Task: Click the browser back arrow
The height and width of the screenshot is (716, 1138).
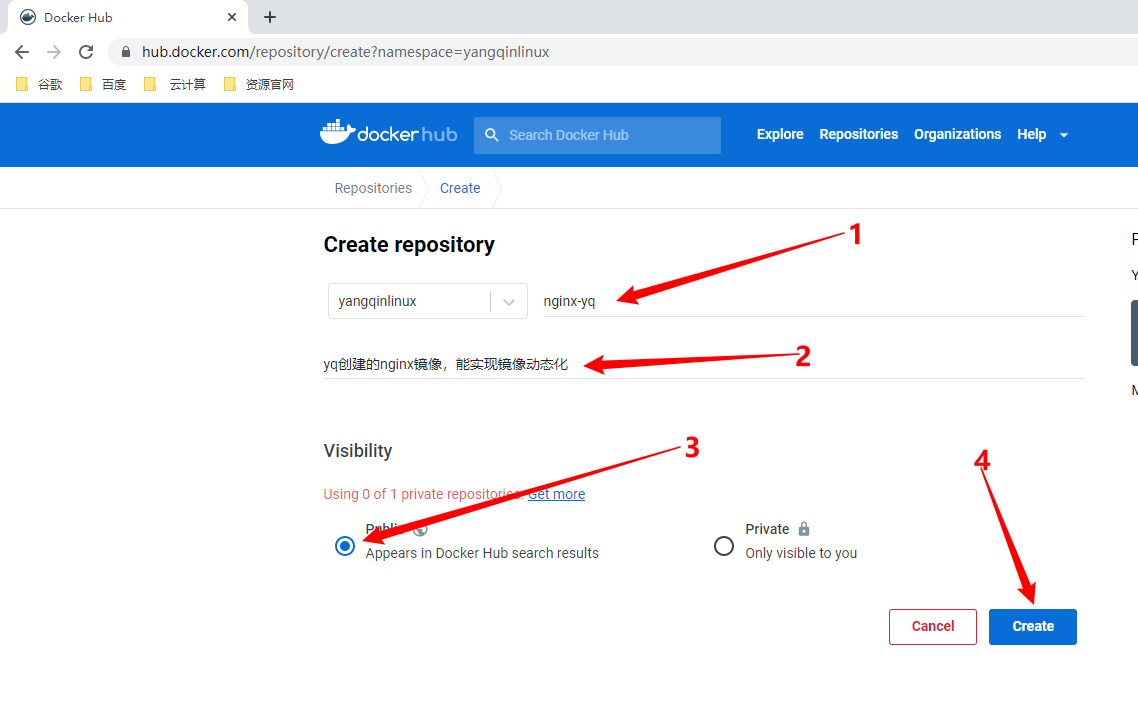Action: pos(22,52)
